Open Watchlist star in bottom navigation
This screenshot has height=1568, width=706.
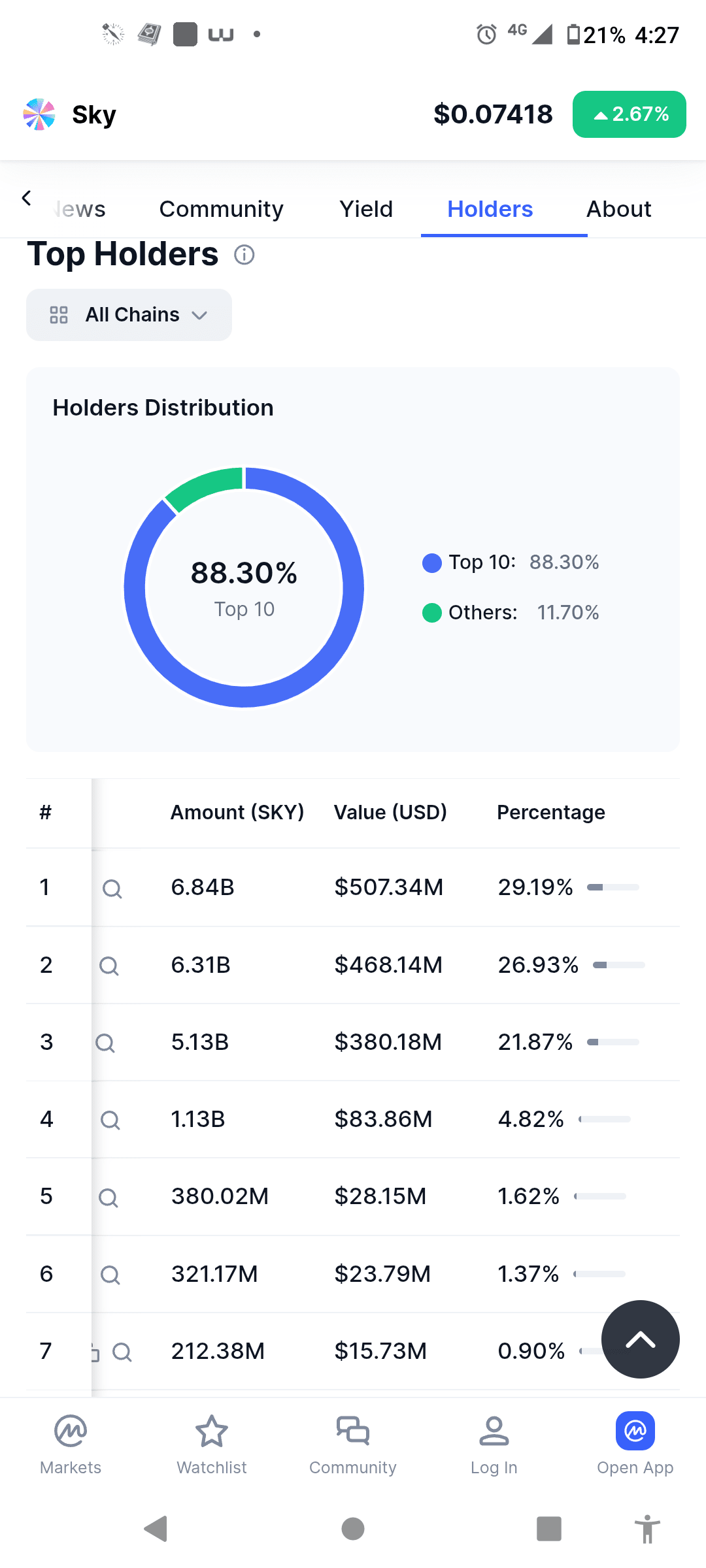point(212,1446)
